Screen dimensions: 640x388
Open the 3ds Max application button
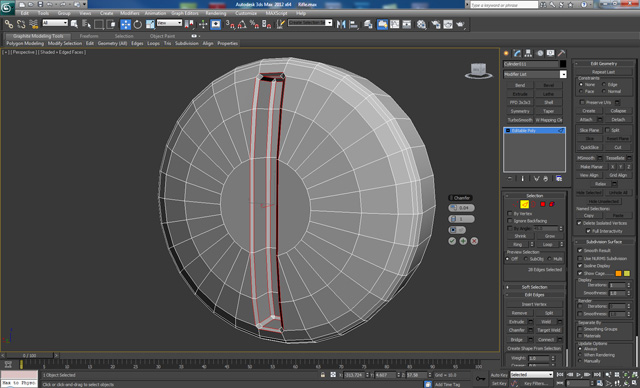pyautogui.click(x=7, y=8)
